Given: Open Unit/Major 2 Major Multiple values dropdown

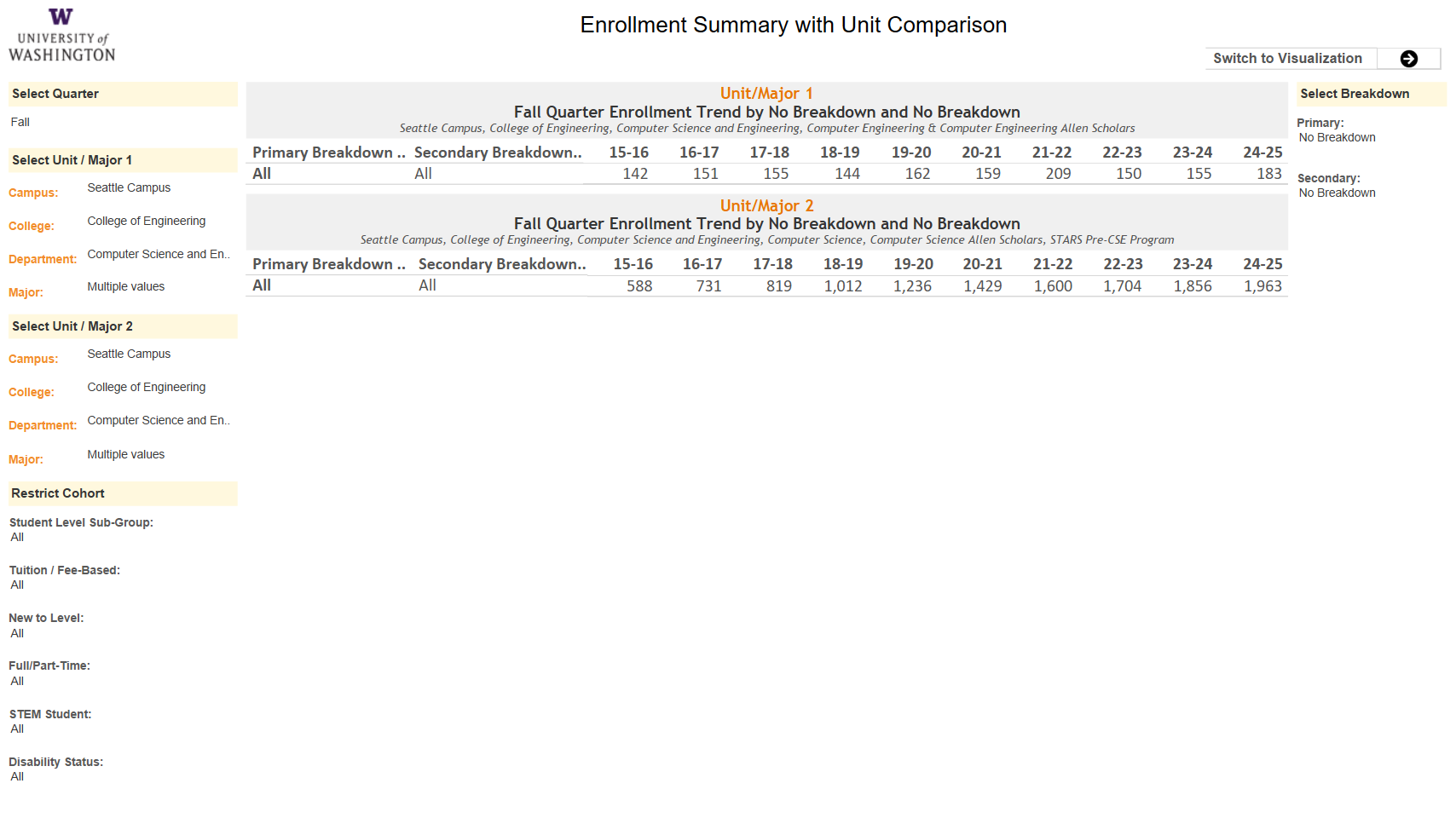Looking at the screenshot, I should click(x=159, y=455).
